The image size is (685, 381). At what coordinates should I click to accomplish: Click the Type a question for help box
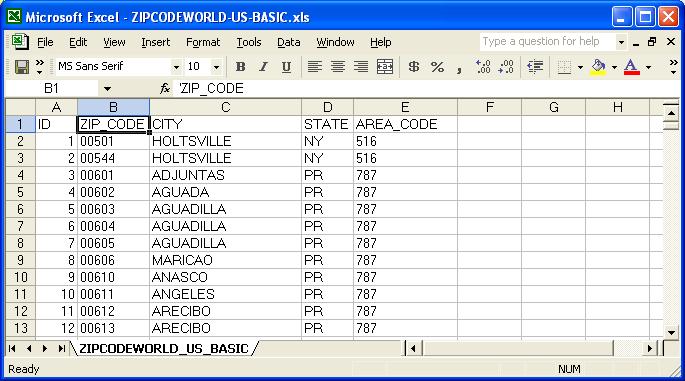[x=548, y=42]
